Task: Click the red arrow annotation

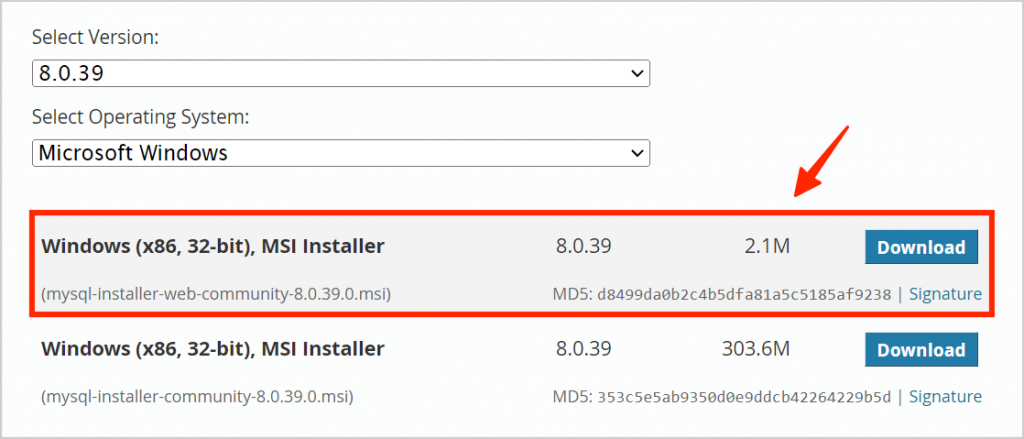Action: (820, 161)
